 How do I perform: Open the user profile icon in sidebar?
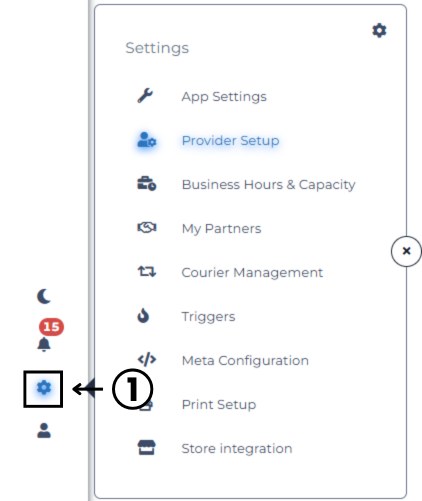coord(44,430)
